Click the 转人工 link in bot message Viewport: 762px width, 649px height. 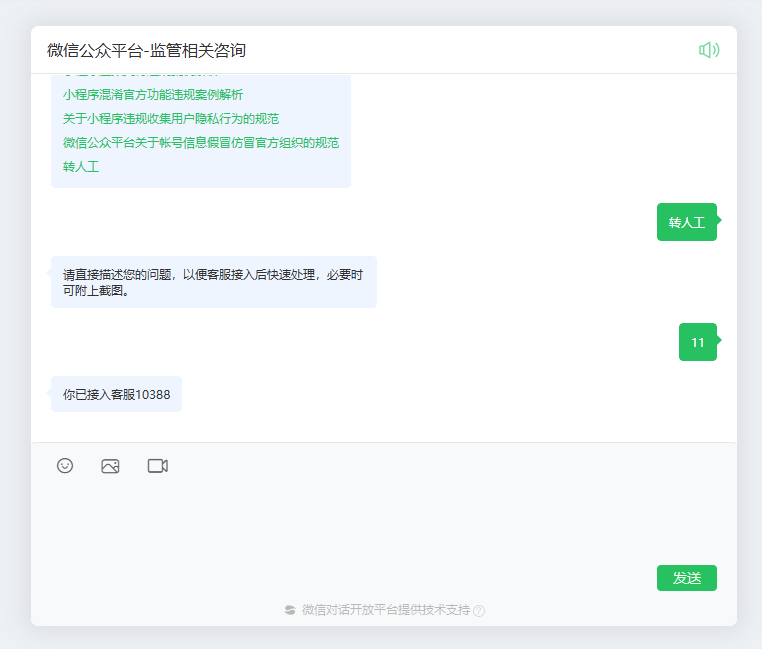coord(81,167)
